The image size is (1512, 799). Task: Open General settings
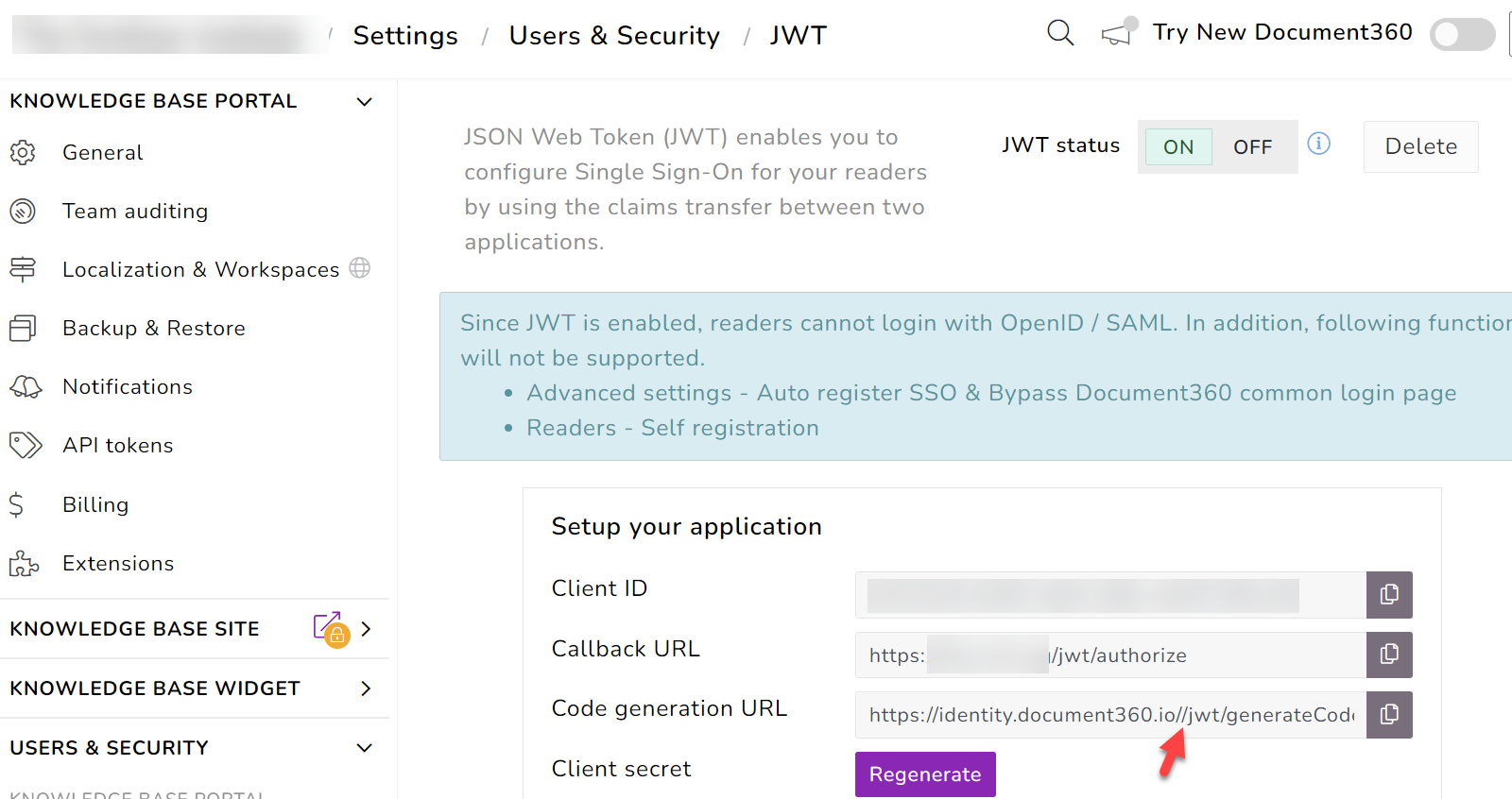tap(103, 152)
